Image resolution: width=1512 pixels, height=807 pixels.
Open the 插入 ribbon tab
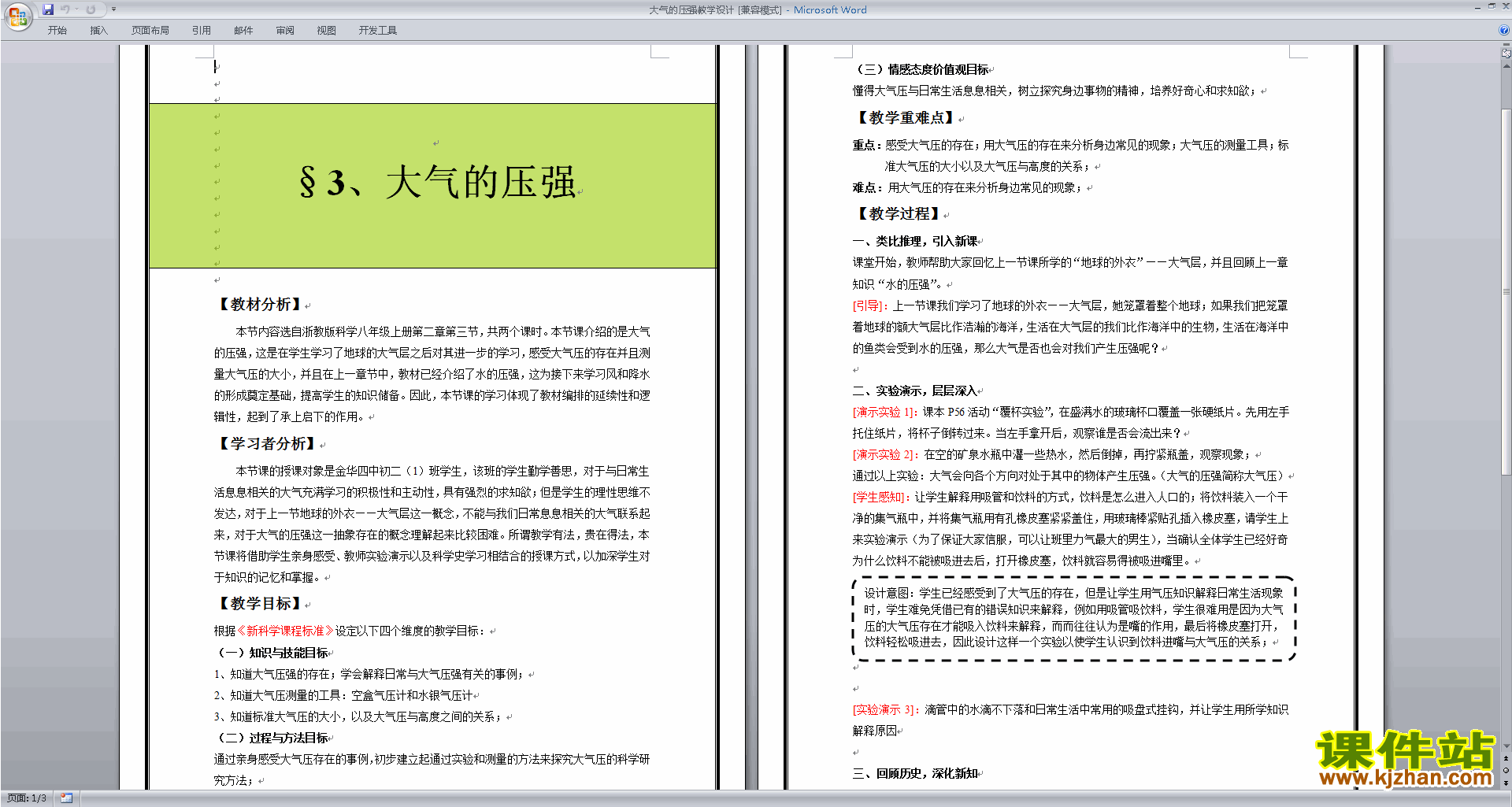(98, 31)
